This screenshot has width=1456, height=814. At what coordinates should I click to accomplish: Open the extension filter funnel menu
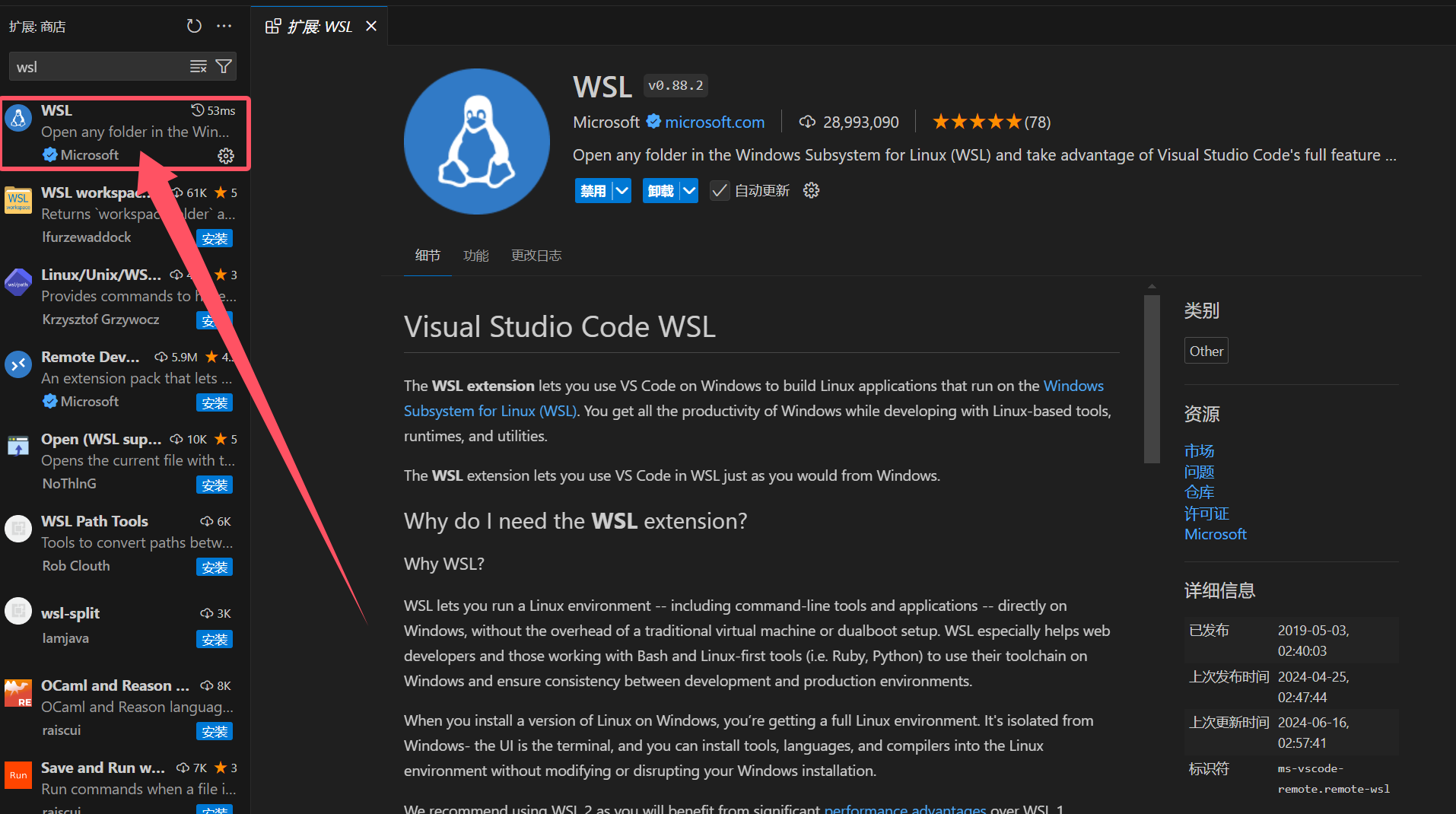click(x=224, y=67)
